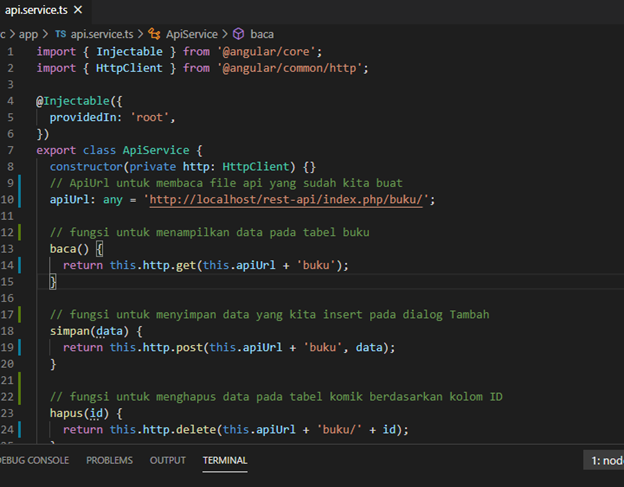Click the @Injectable decorator on line 4
The image size is (624, 487).
tap(73, 101)
